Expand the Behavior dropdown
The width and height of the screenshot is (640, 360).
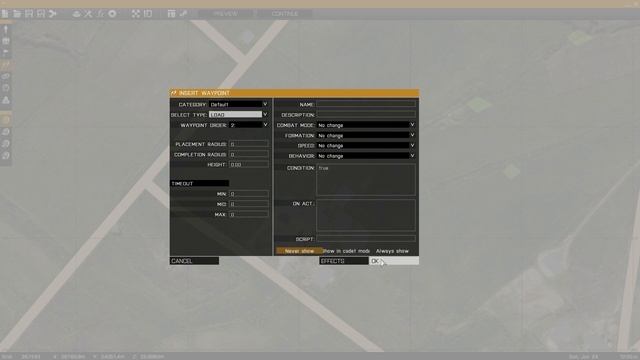pos(366,156)
